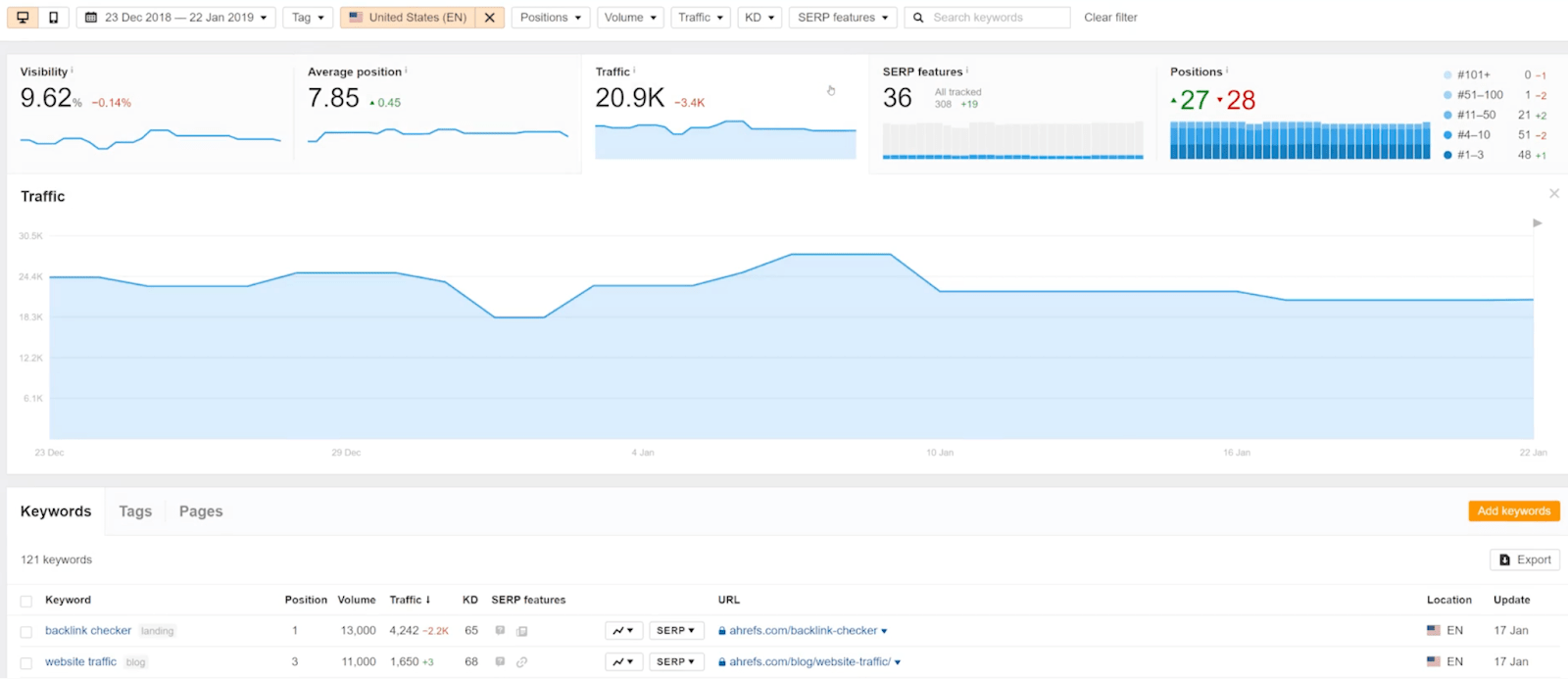Open the SERP dropdown for website traffic
This screenshot has width=1568, height=679.
[676, 662]
